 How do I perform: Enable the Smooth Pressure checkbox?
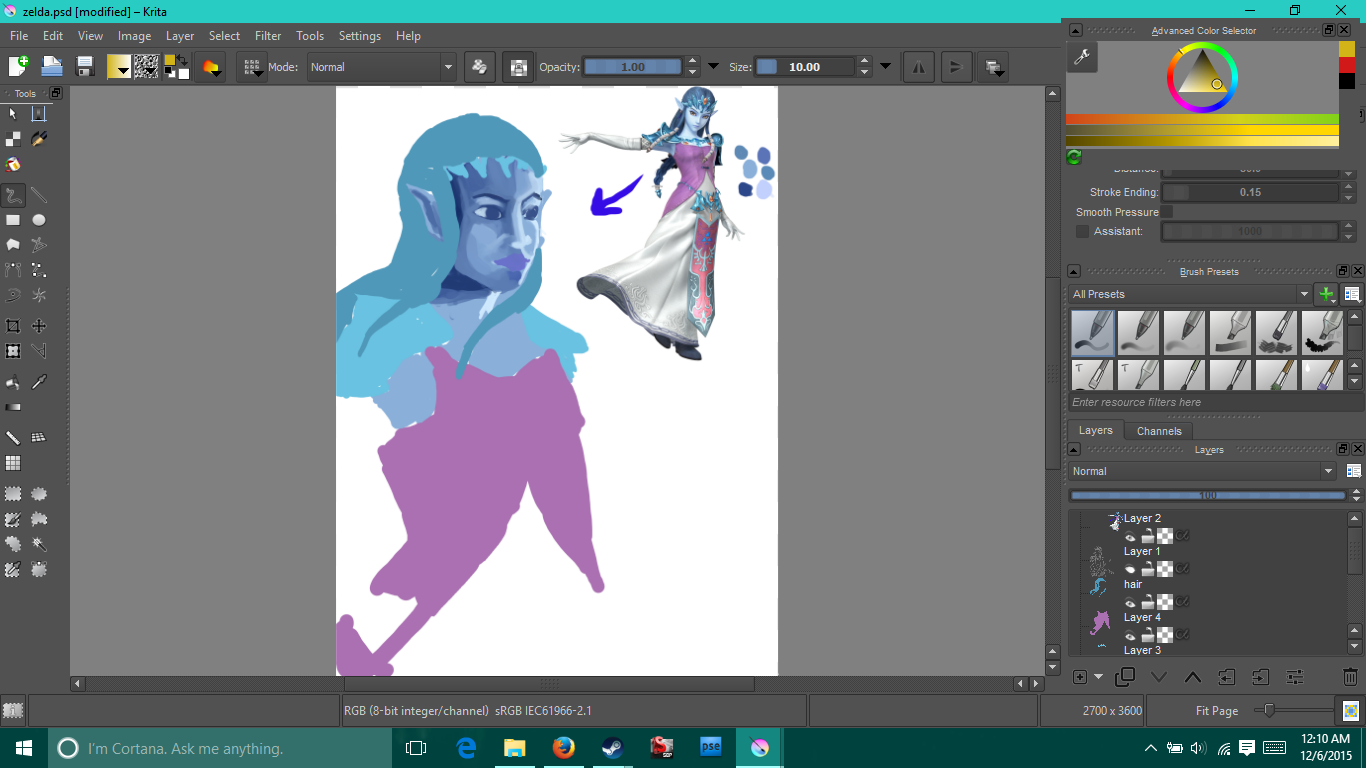click(1166, 212)
